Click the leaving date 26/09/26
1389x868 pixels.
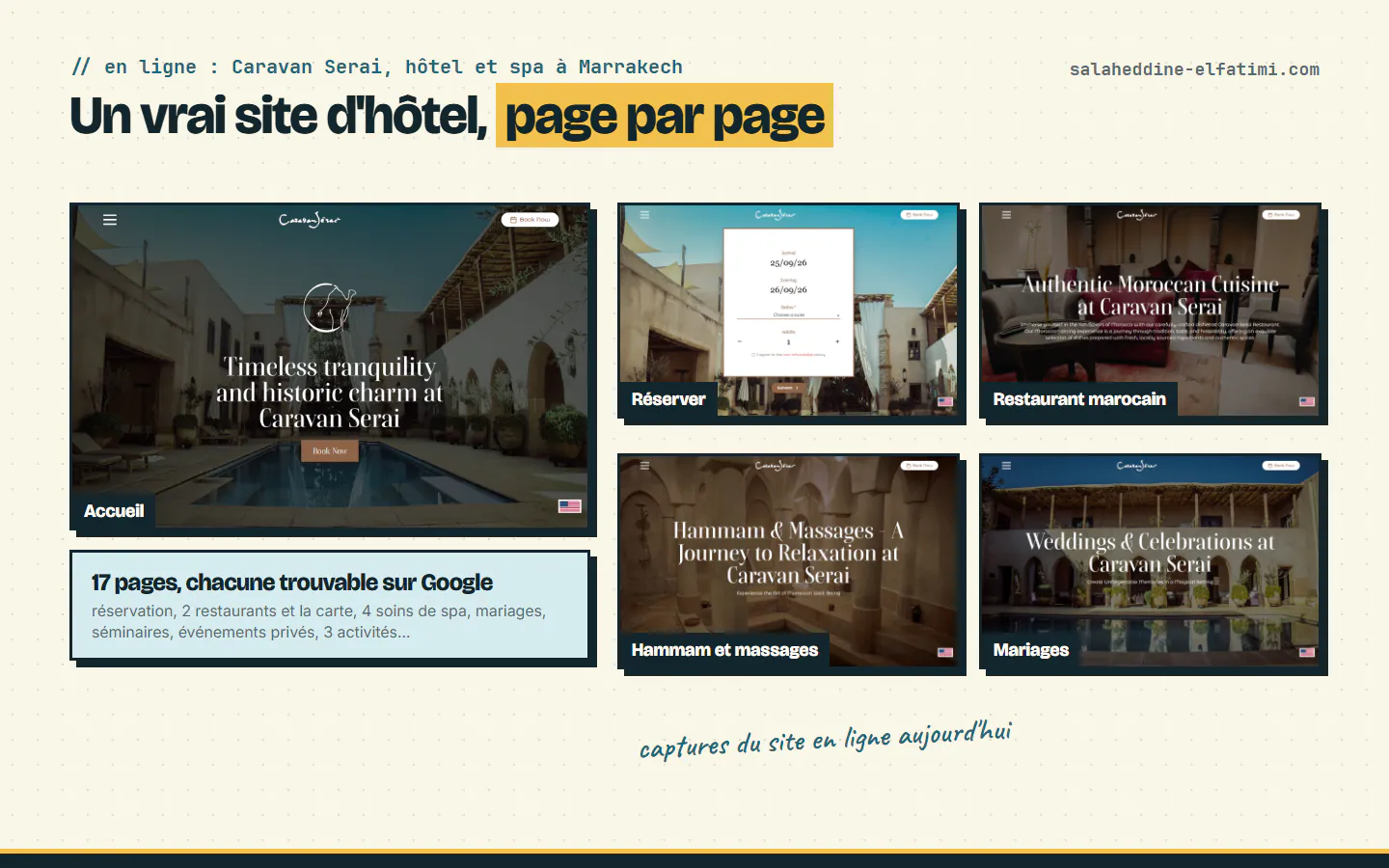(x=789, y=289)
